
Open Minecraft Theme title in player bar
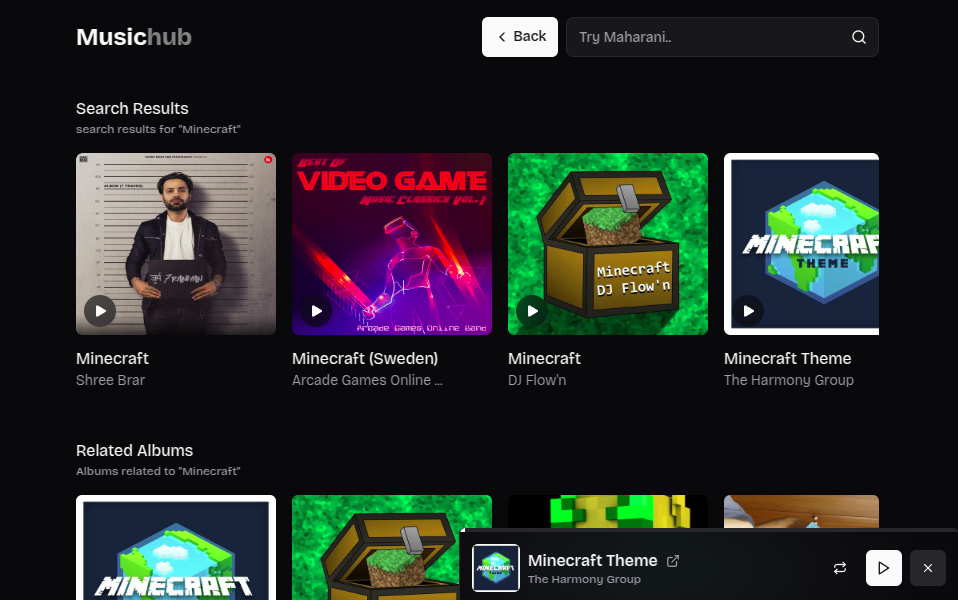593,560
